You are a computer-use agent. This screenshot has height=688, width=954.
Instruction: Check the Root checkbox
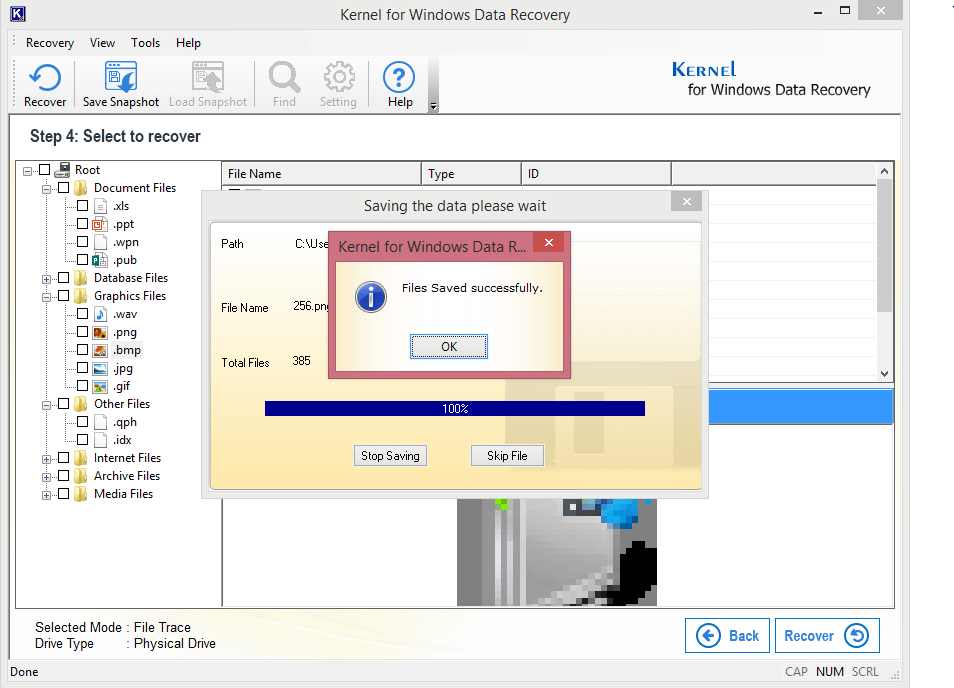coord(44,170)
